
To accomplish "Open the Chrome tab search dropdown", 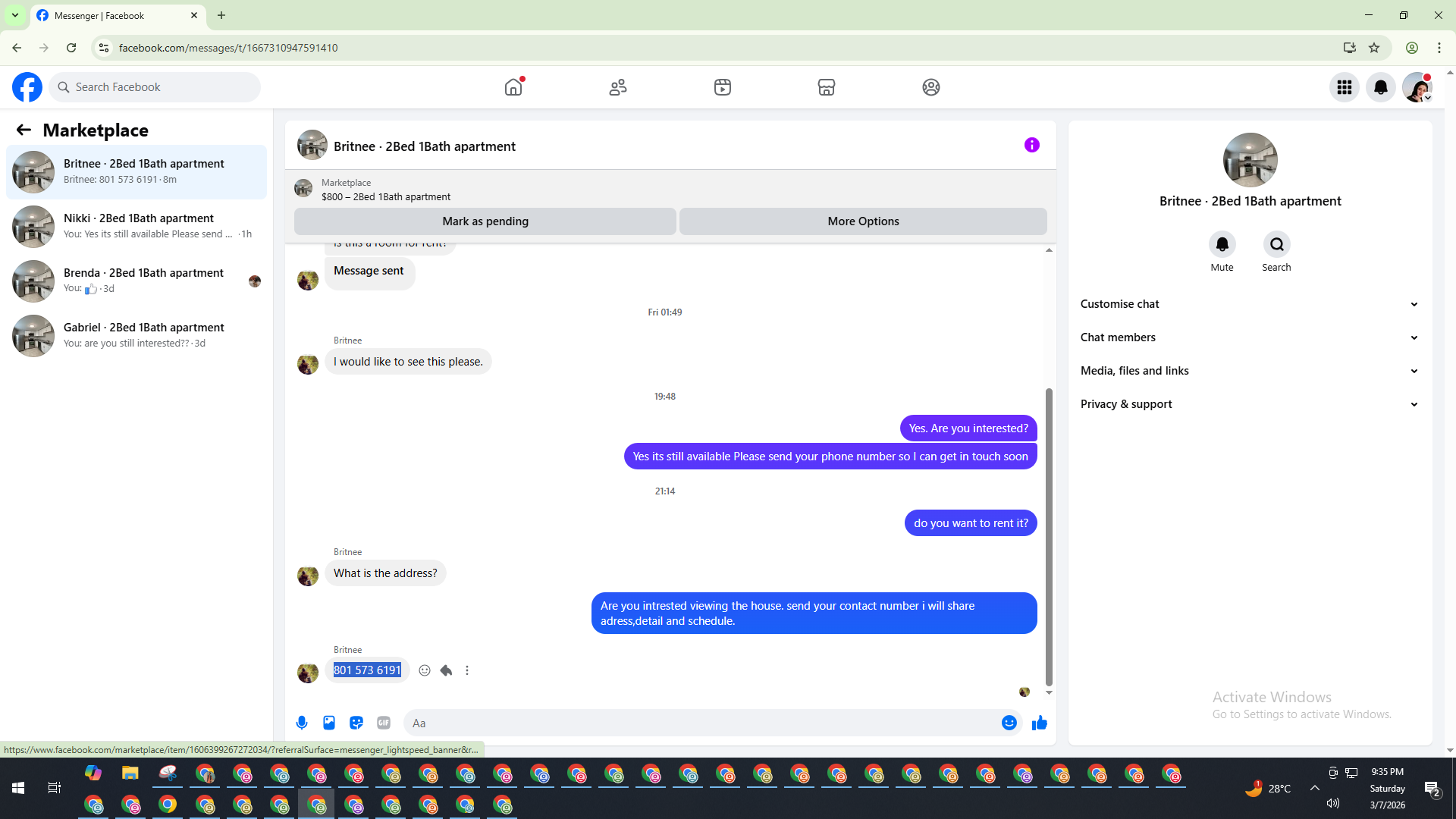I will pos(15,15).
